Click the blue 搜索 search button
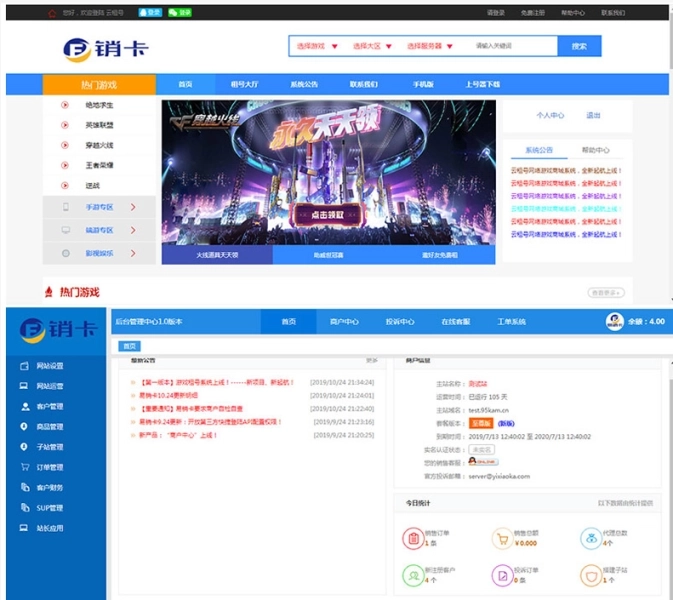 [x=579, y=46]
